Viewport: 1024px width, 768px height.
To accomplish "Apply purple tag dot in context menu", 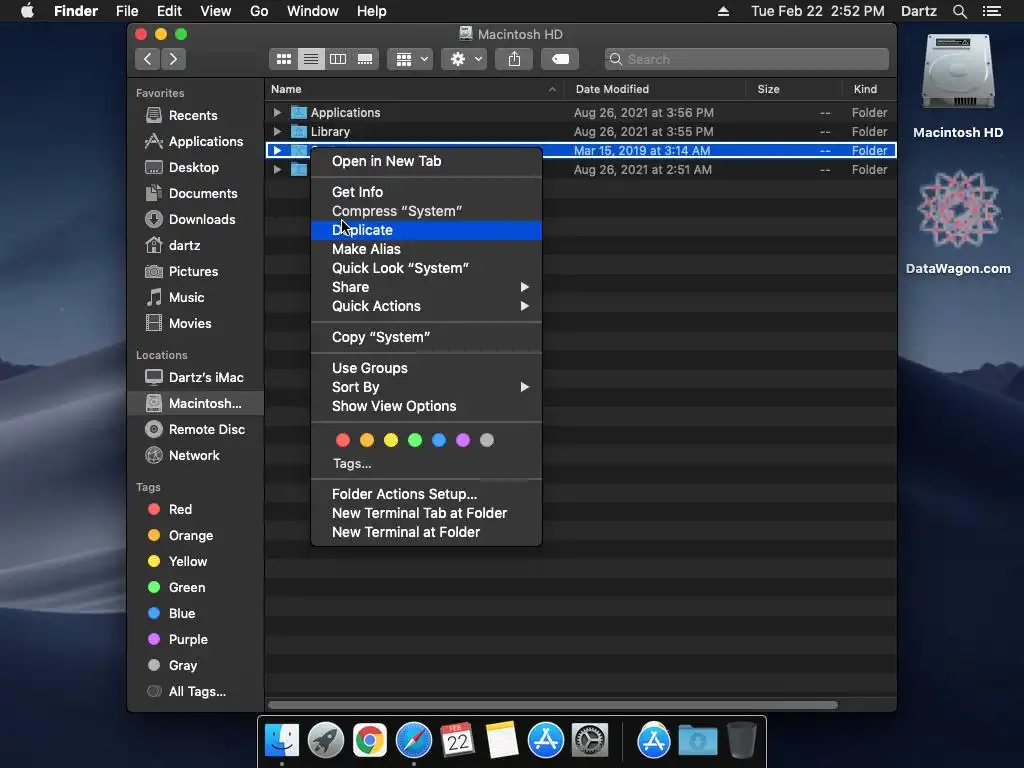I will point(463,440).
